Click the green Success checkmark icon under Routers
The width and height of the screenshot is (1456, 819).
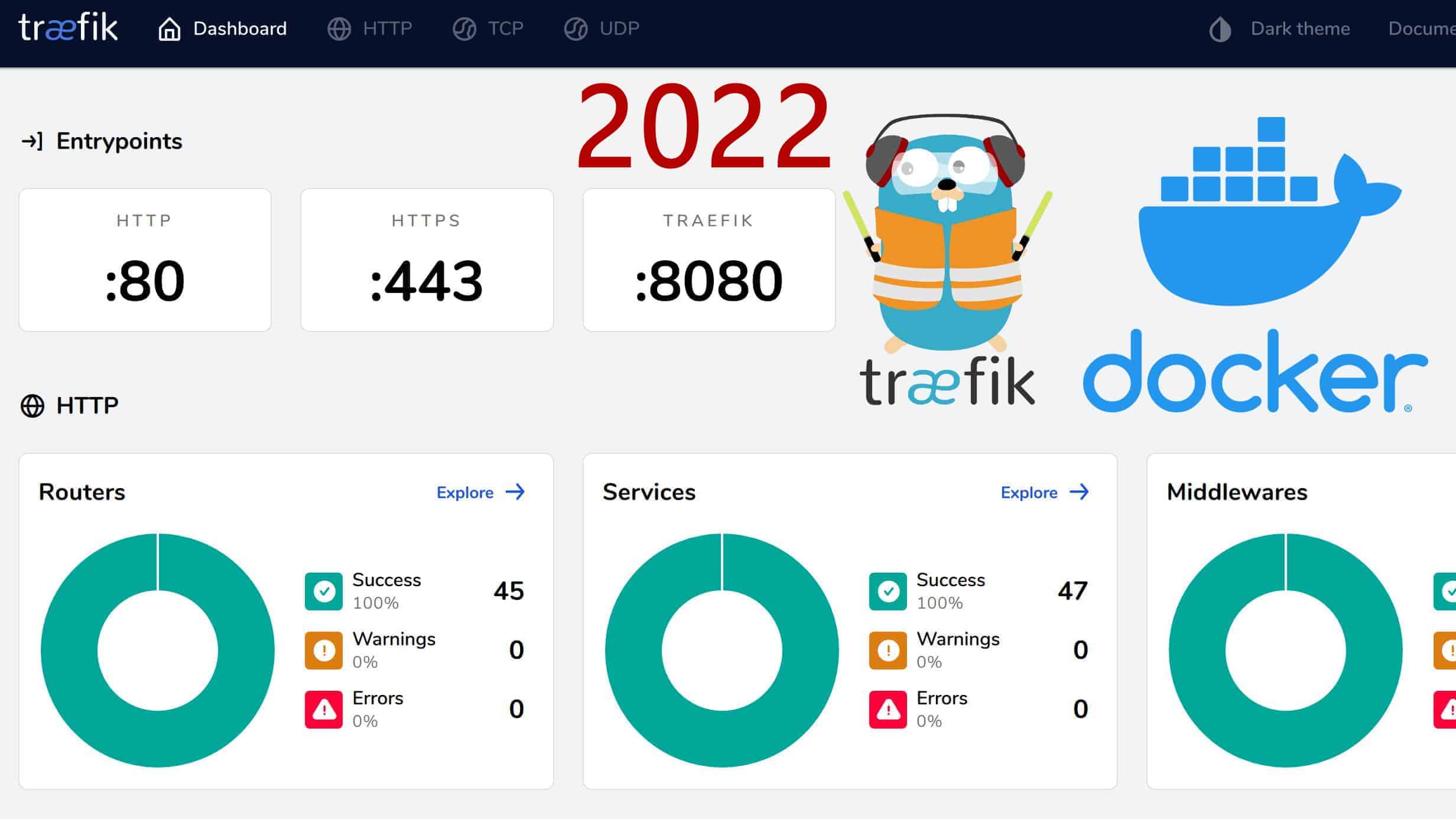(323, 591)
